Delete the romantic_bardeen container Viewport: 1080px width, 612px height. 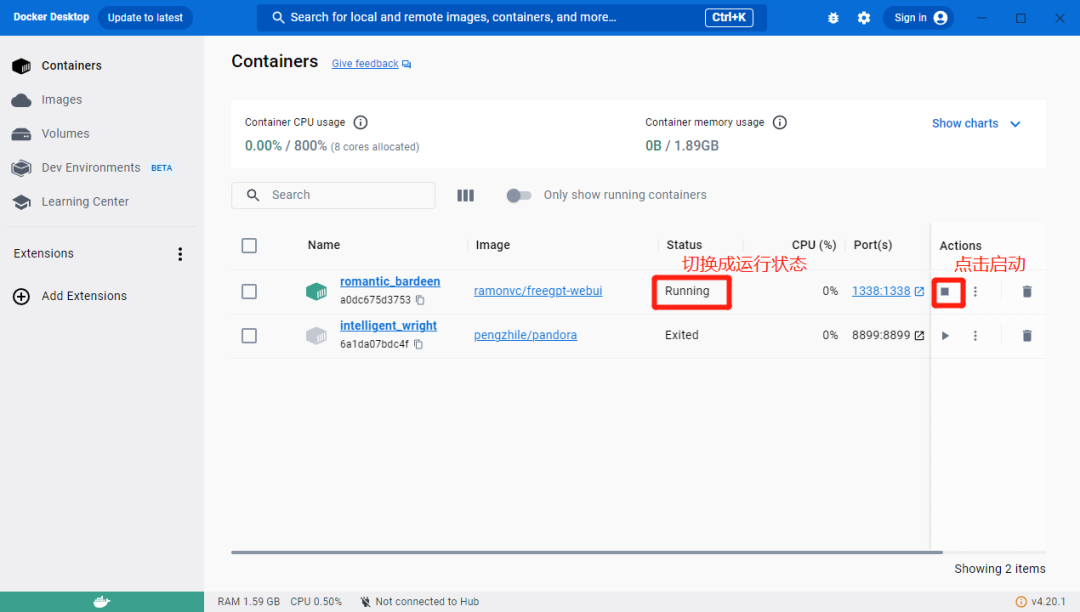tap(1027, 292)
